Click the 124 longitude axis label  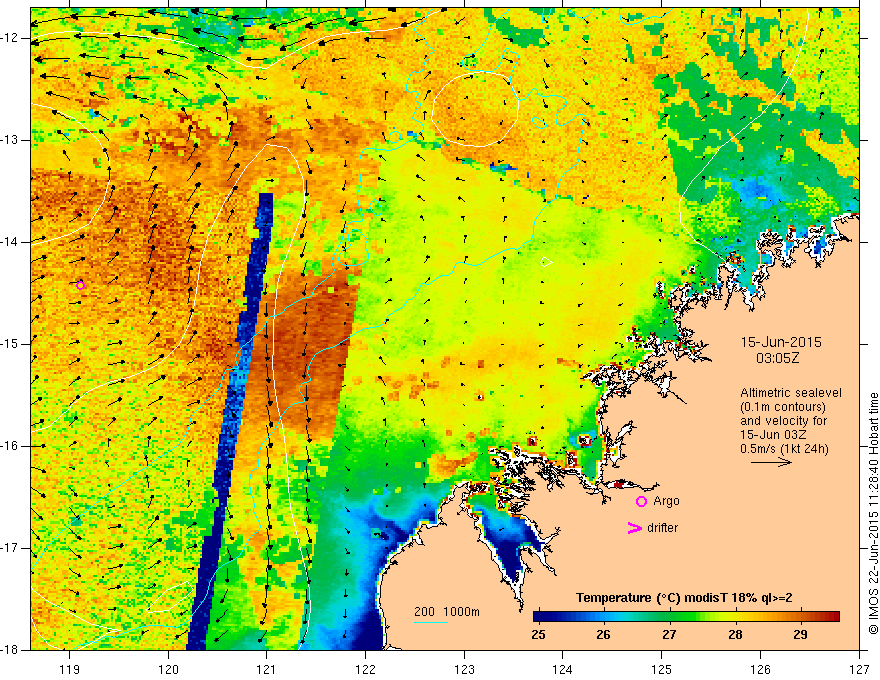pos(563,669)
